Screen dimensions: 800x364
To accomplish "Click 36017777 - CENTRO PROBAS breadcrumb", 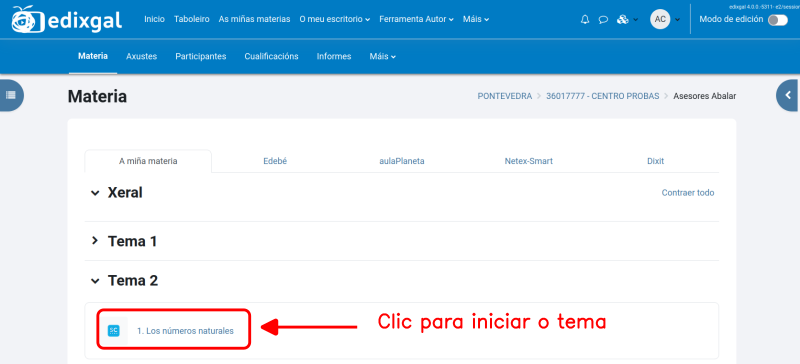I will click(603, 96).
